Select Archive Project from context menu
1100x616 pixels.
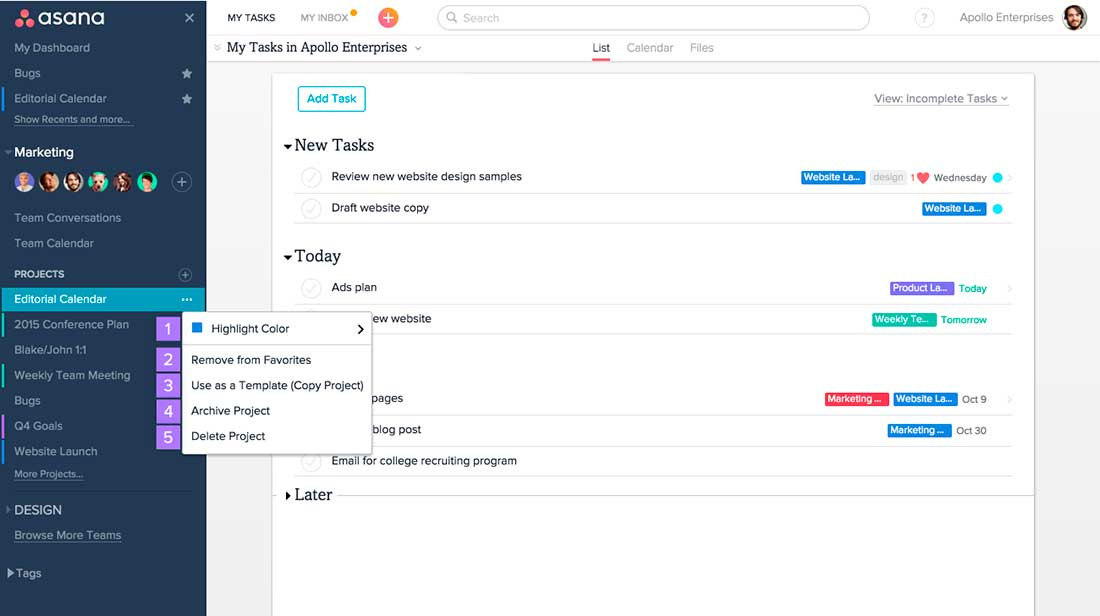[x=230, y=411]
